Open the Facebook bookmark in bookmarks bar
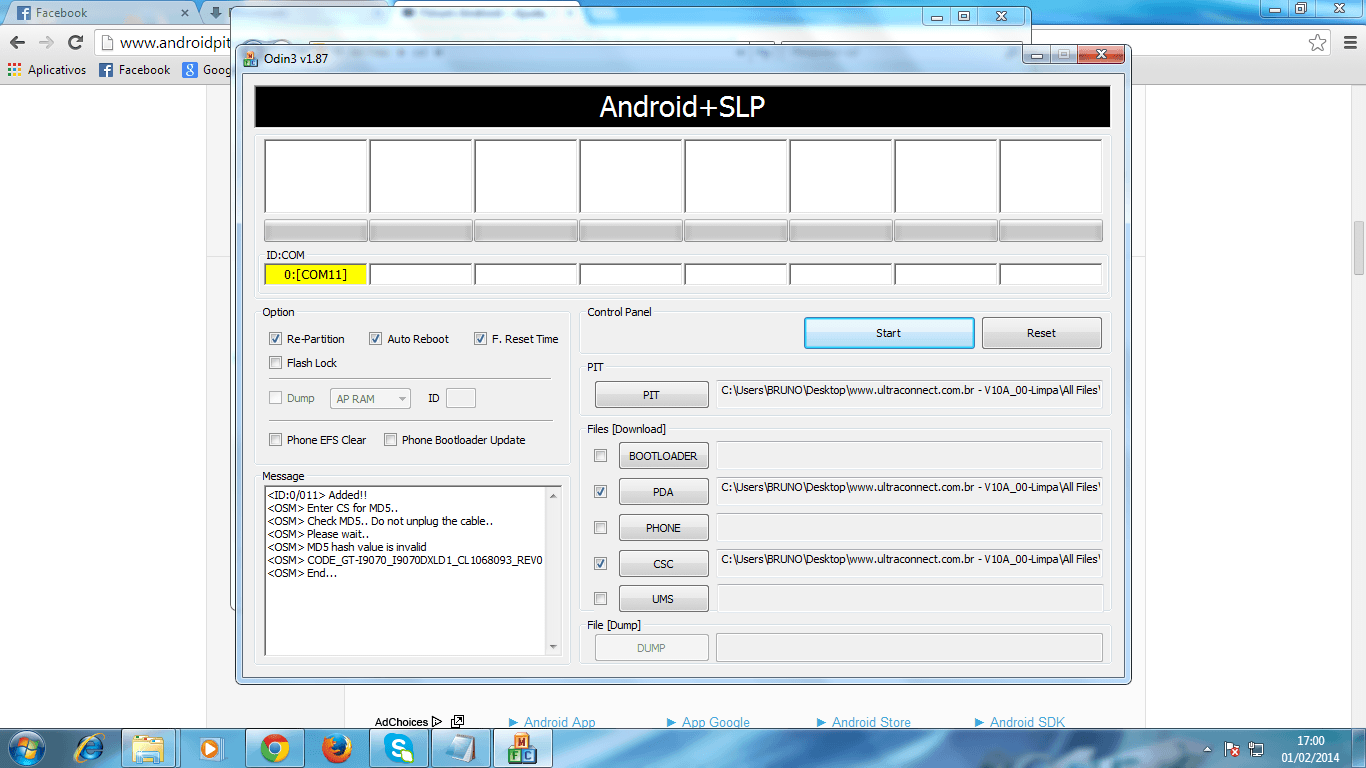This screenshot has height=768, width=1366. point(135,70)
